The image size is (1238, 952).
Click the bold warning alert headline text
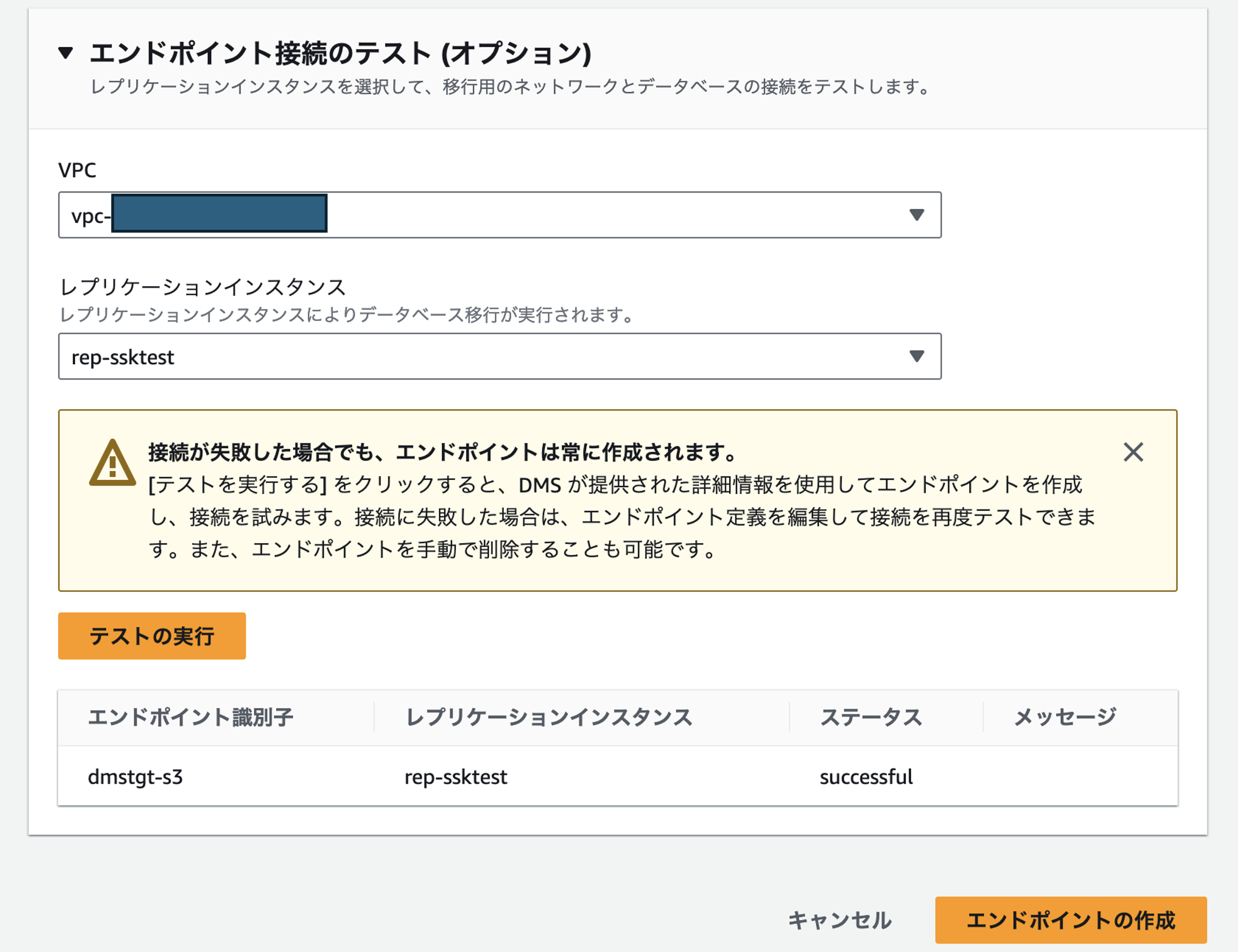point(442,452)
